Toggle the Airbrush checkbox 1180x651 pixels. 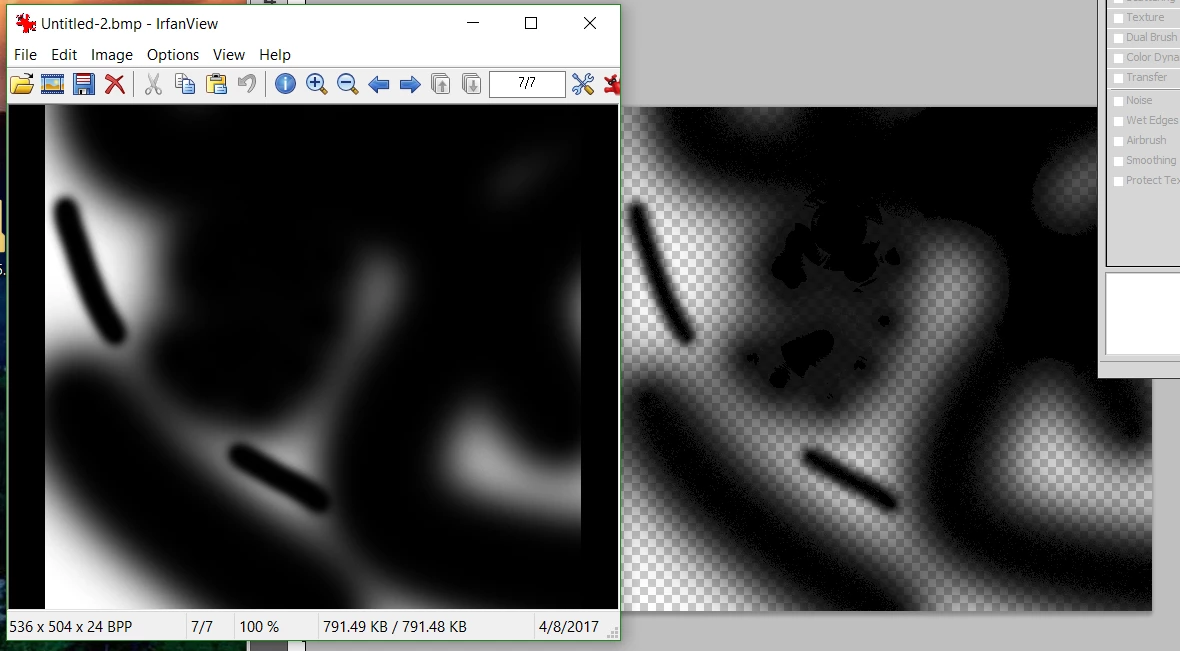1118,141
